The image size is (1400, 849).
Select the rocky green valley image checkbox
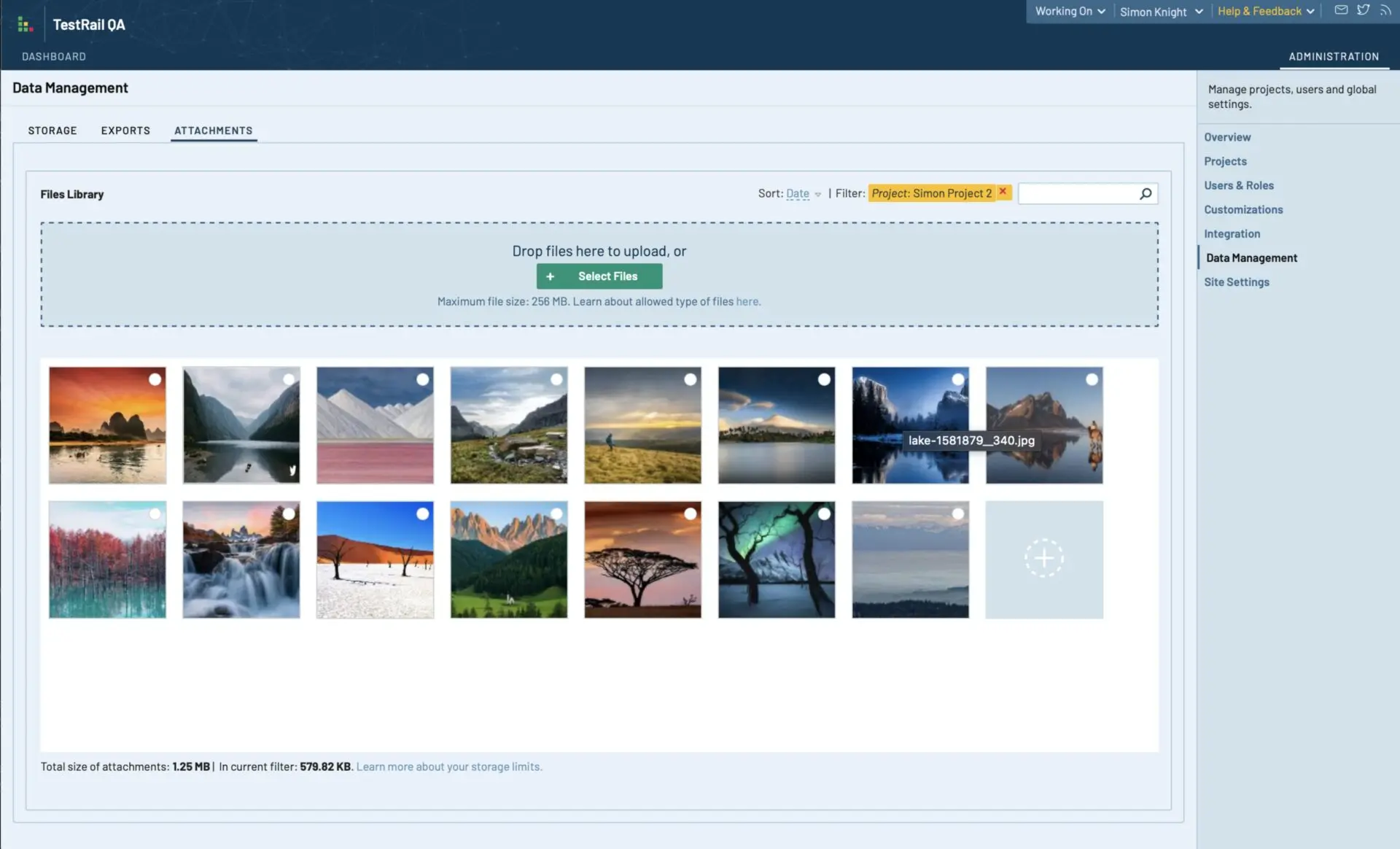[556, 379]
